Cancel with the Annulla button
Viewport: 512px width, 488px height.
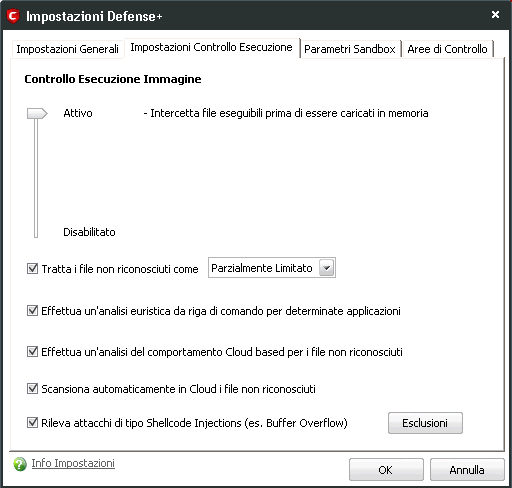tap(467, 470)
